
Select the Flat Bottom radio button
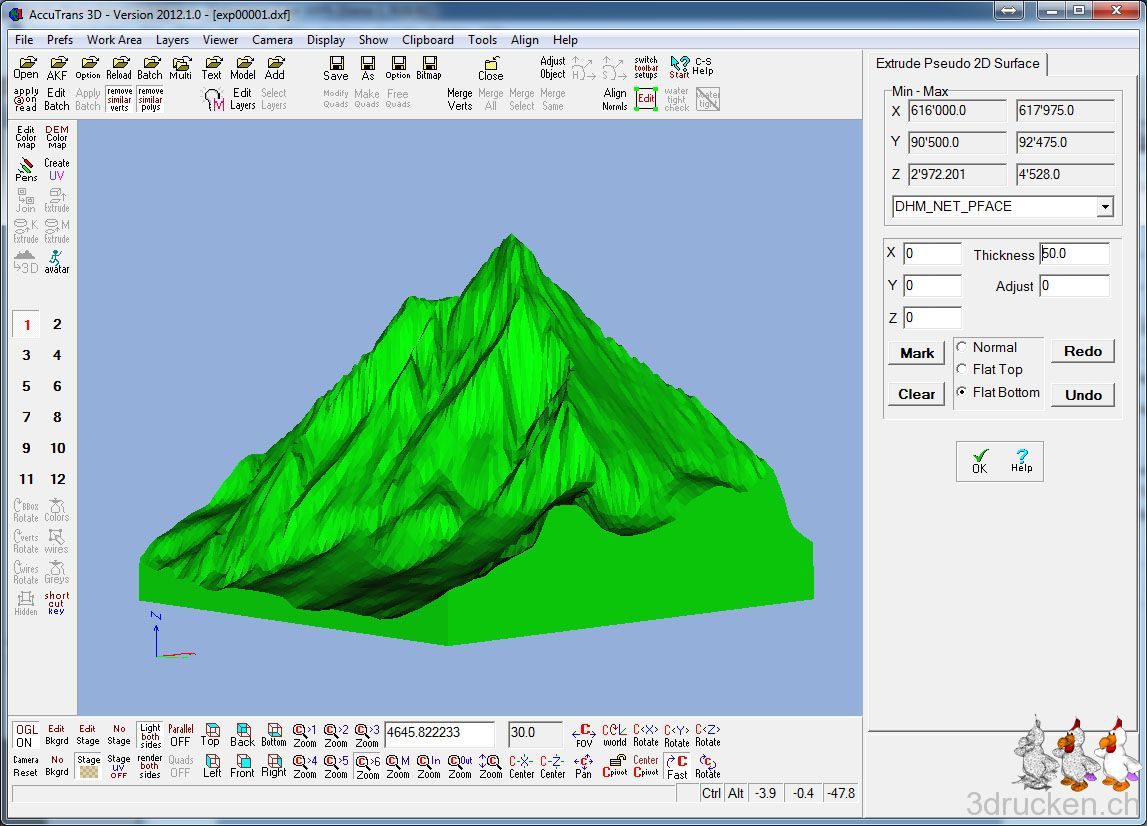click(962, 391)
